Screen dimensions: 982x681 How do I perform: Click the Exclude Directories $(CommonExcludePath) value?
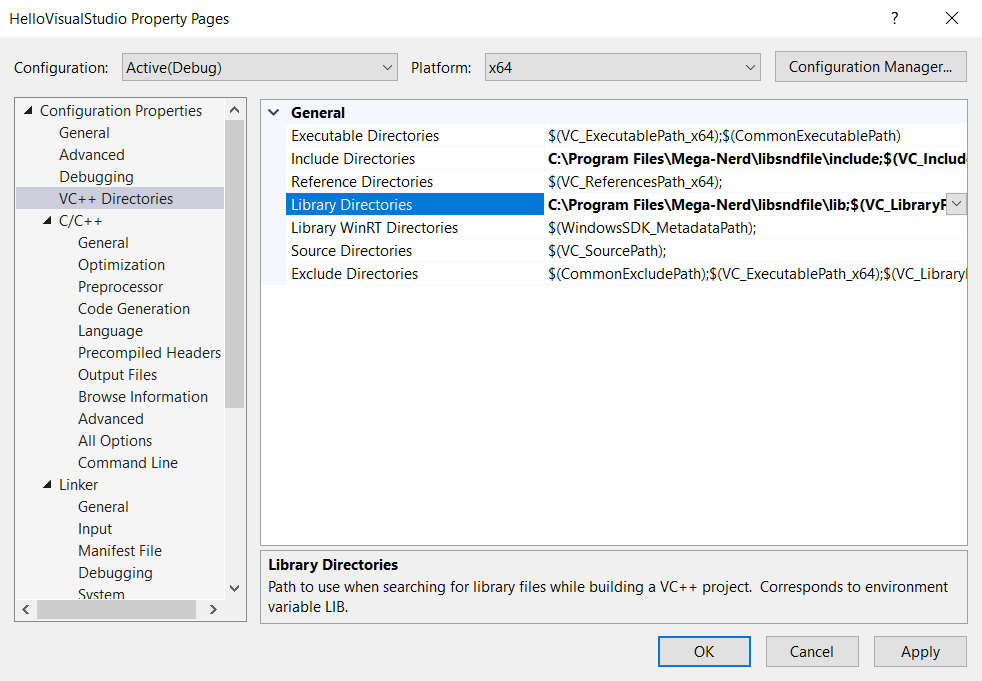click(757, 274)
